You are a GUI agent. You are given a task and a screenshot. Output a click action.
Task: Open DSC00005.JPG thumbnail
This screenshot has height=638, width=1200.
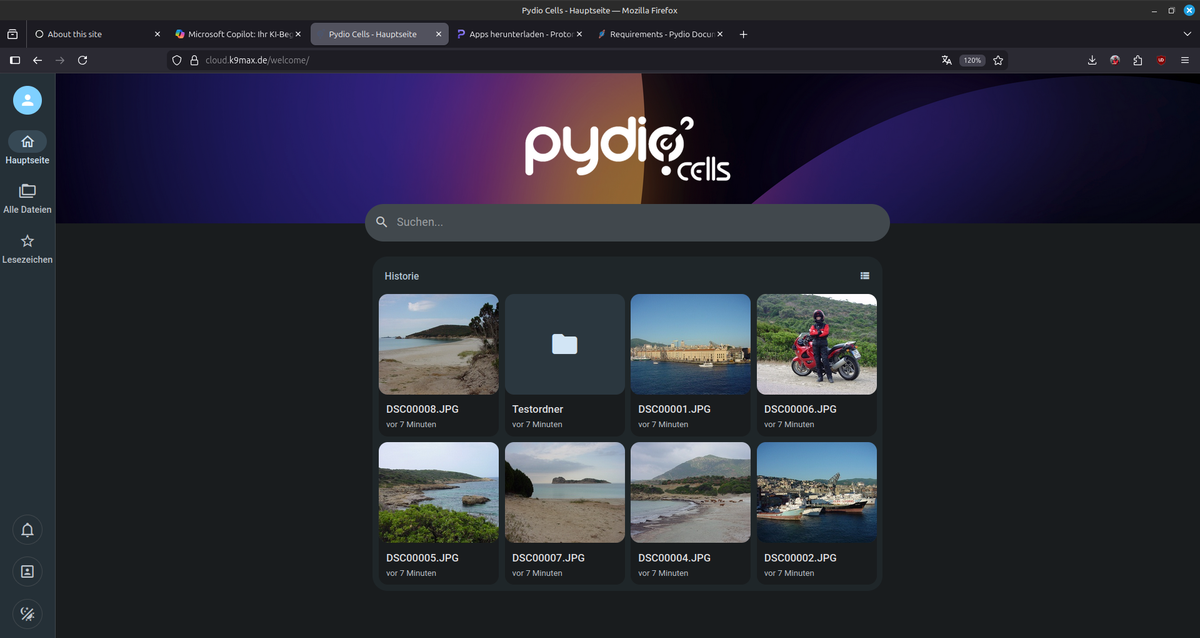click(438, 493)
